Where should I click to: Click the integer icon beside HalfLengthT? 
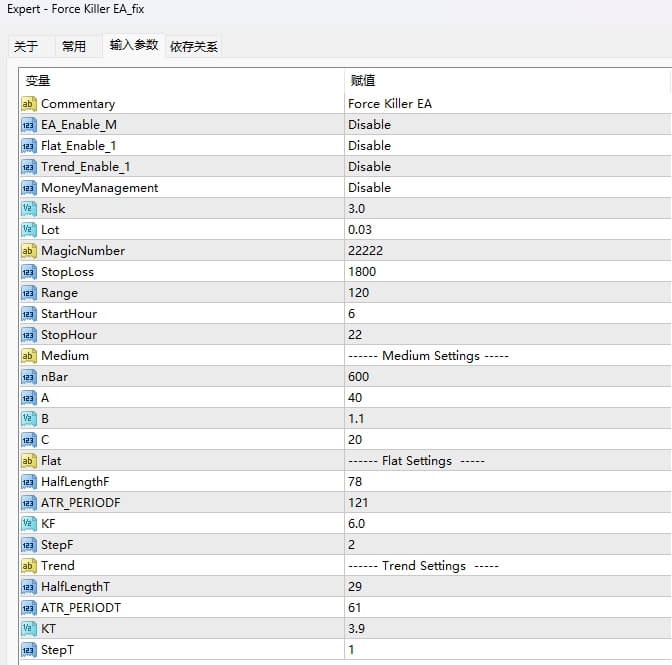[28, 587]
